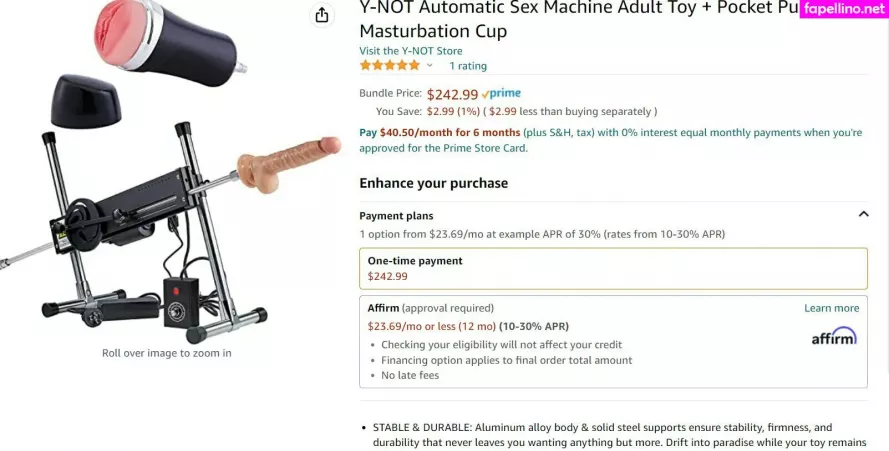Click the share icon beside product image
Image resolution: width=889 pixels, height=451 pixels.
tap(321, 15)
